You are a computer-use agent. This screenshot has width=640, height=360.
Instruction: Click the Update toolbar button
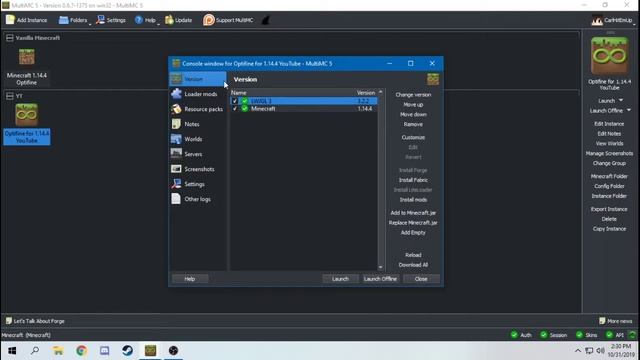tap(178, 20)
